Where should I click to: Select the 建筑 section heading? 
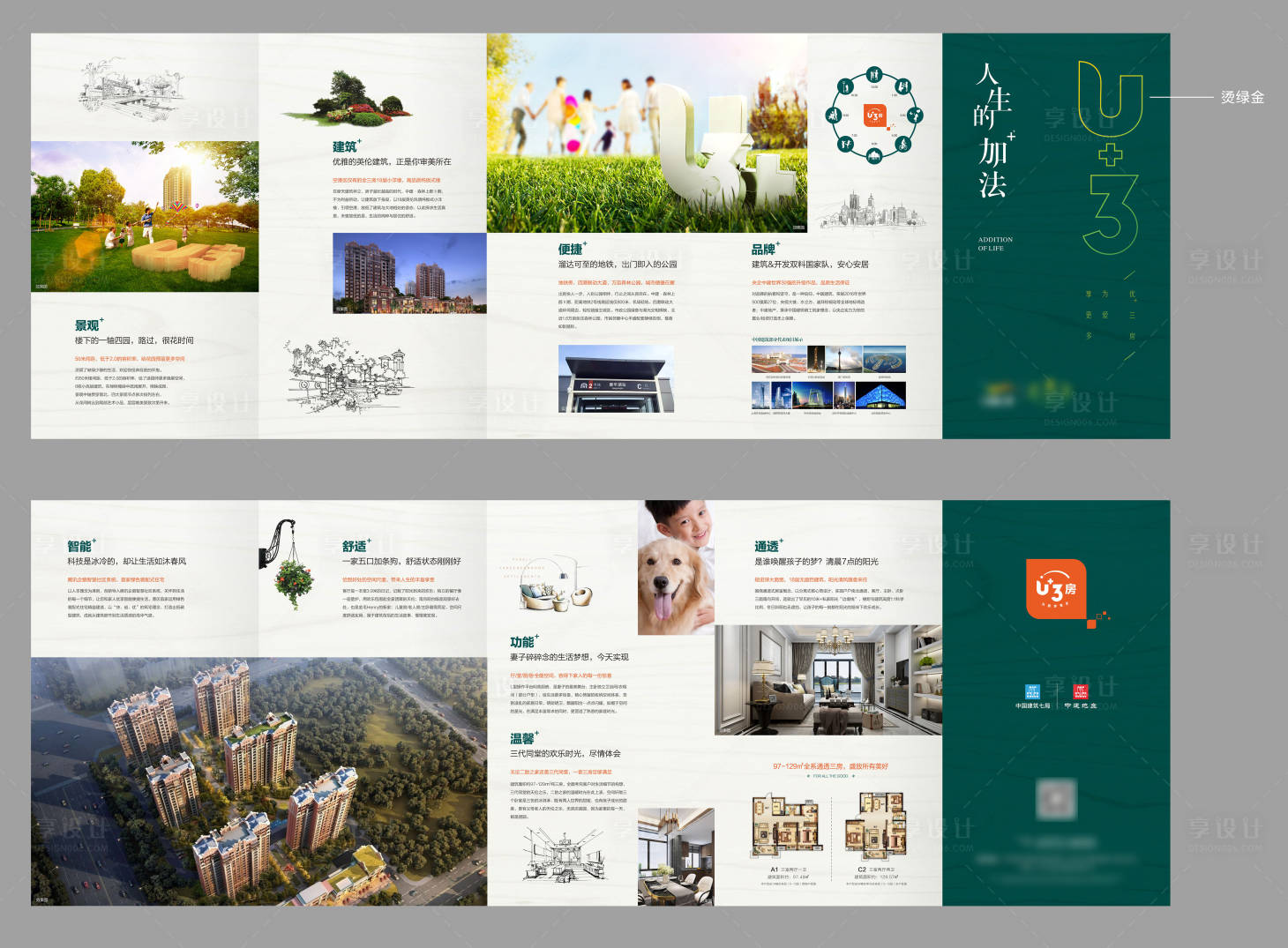pyautogui.click(x=345, y=146)
